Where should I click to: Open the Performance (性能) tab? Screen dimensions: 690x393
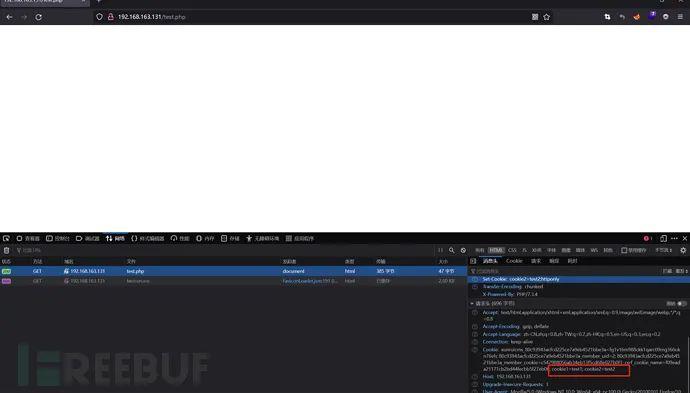coord(180,238)
